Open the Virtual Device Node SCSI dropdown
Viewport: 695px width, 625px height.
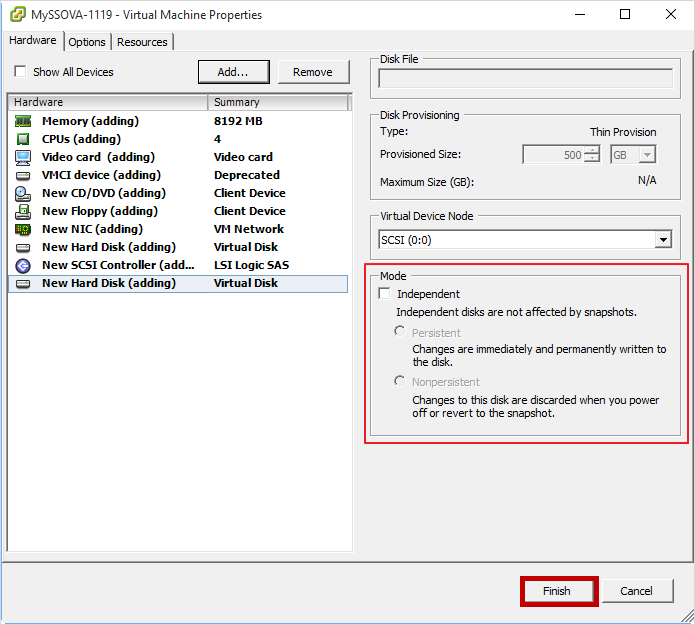(663, 240)
